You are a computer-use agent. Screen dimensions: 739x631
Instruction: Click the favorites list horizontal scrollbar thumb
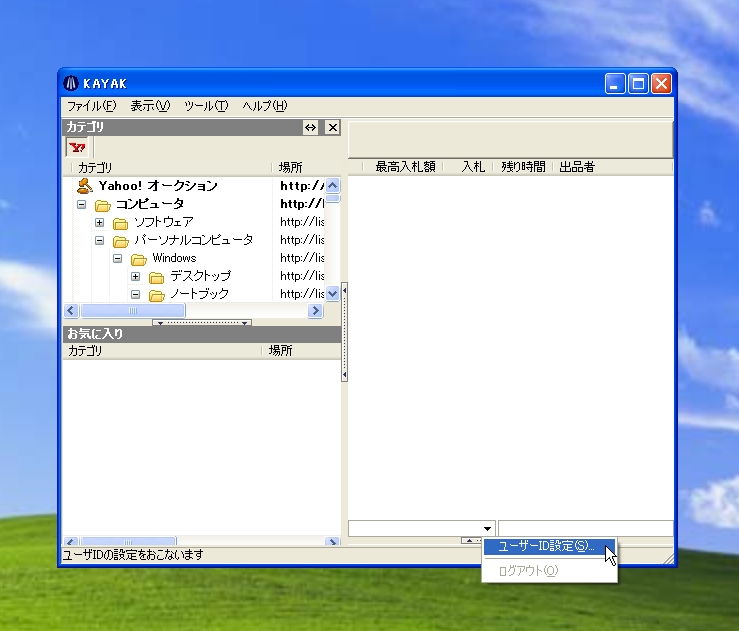[128, 541]
